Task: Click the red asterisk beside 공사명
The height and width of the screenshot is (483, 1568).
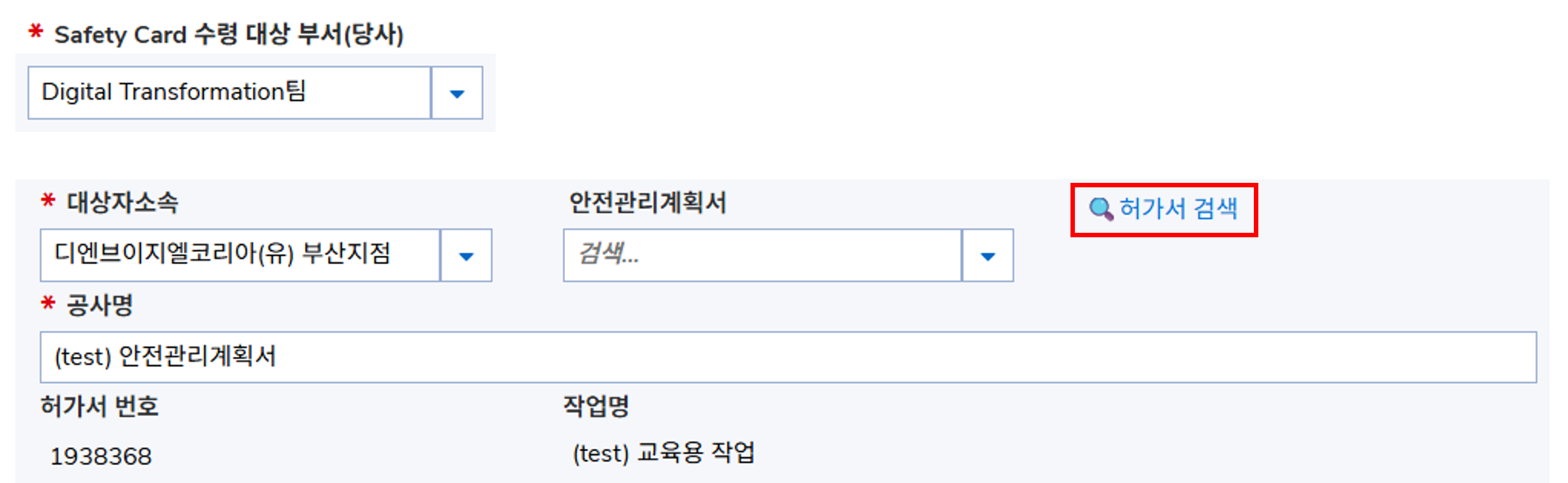Action: point(48,302)
